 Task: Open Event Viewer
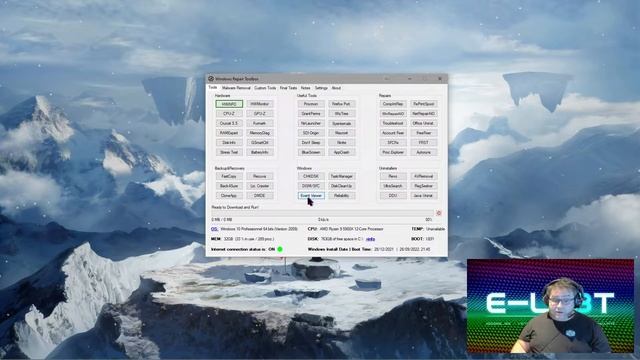[311, 196]
